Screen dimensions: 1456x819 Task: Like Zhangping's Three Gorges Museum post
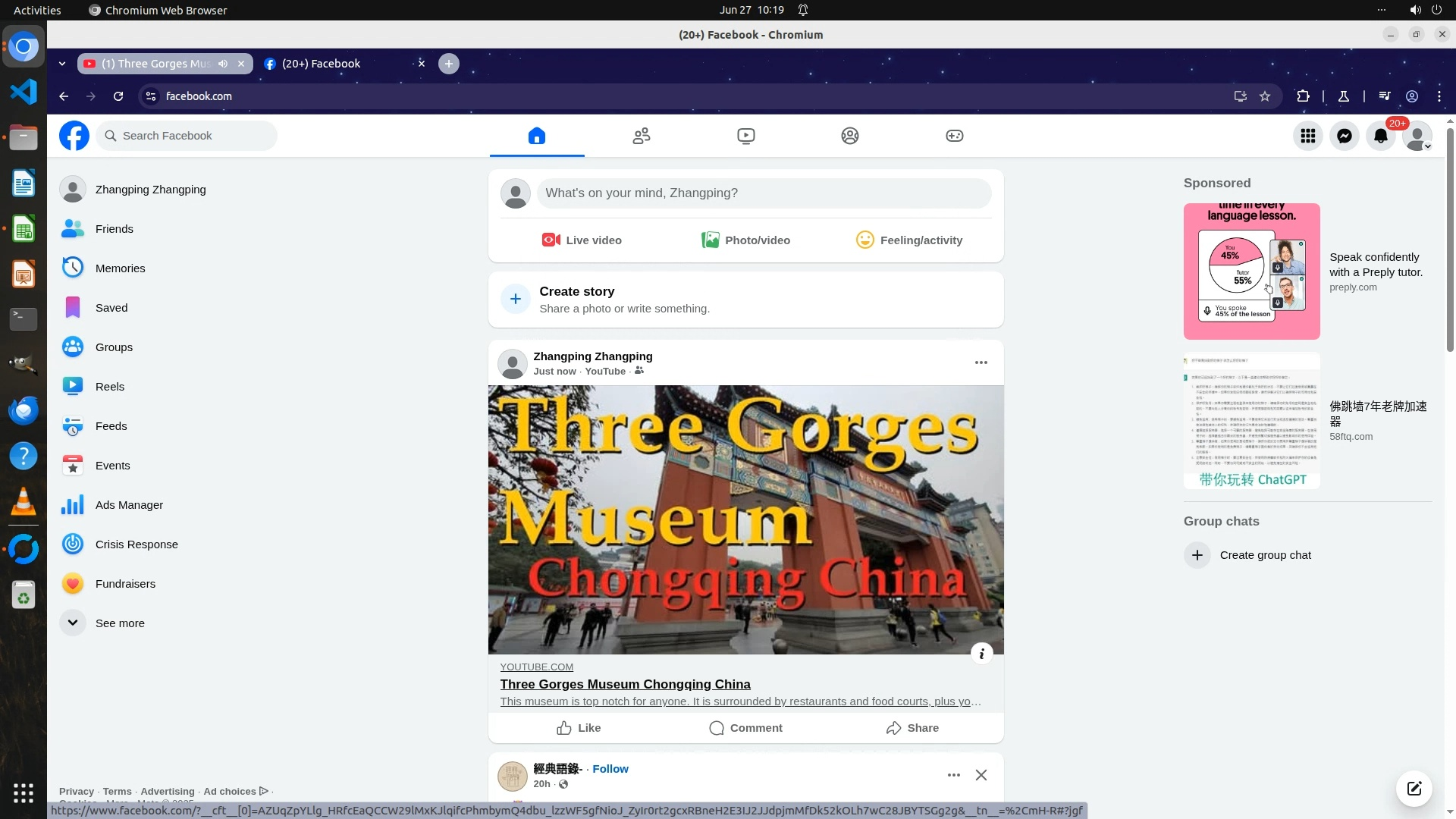(579, 728)
